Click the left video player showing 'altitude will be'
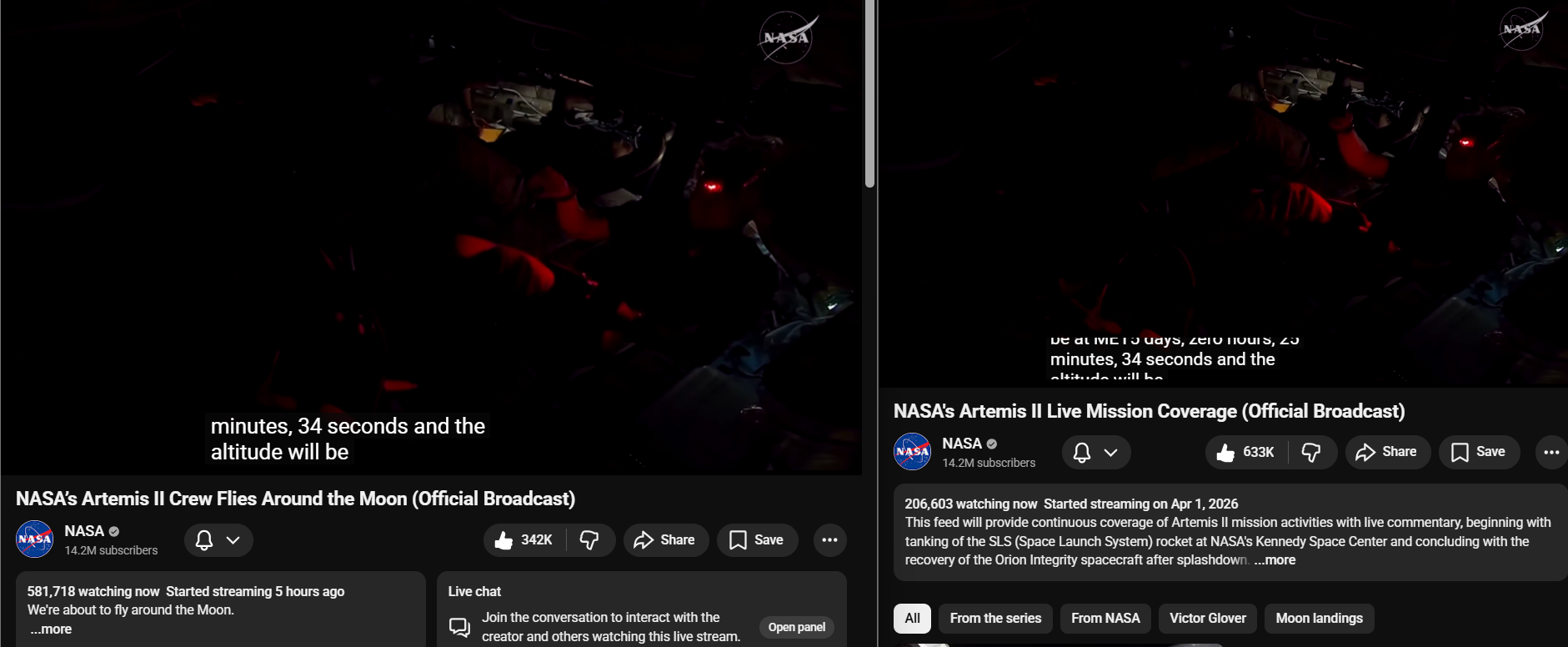1568x647 pixels. 431,238
